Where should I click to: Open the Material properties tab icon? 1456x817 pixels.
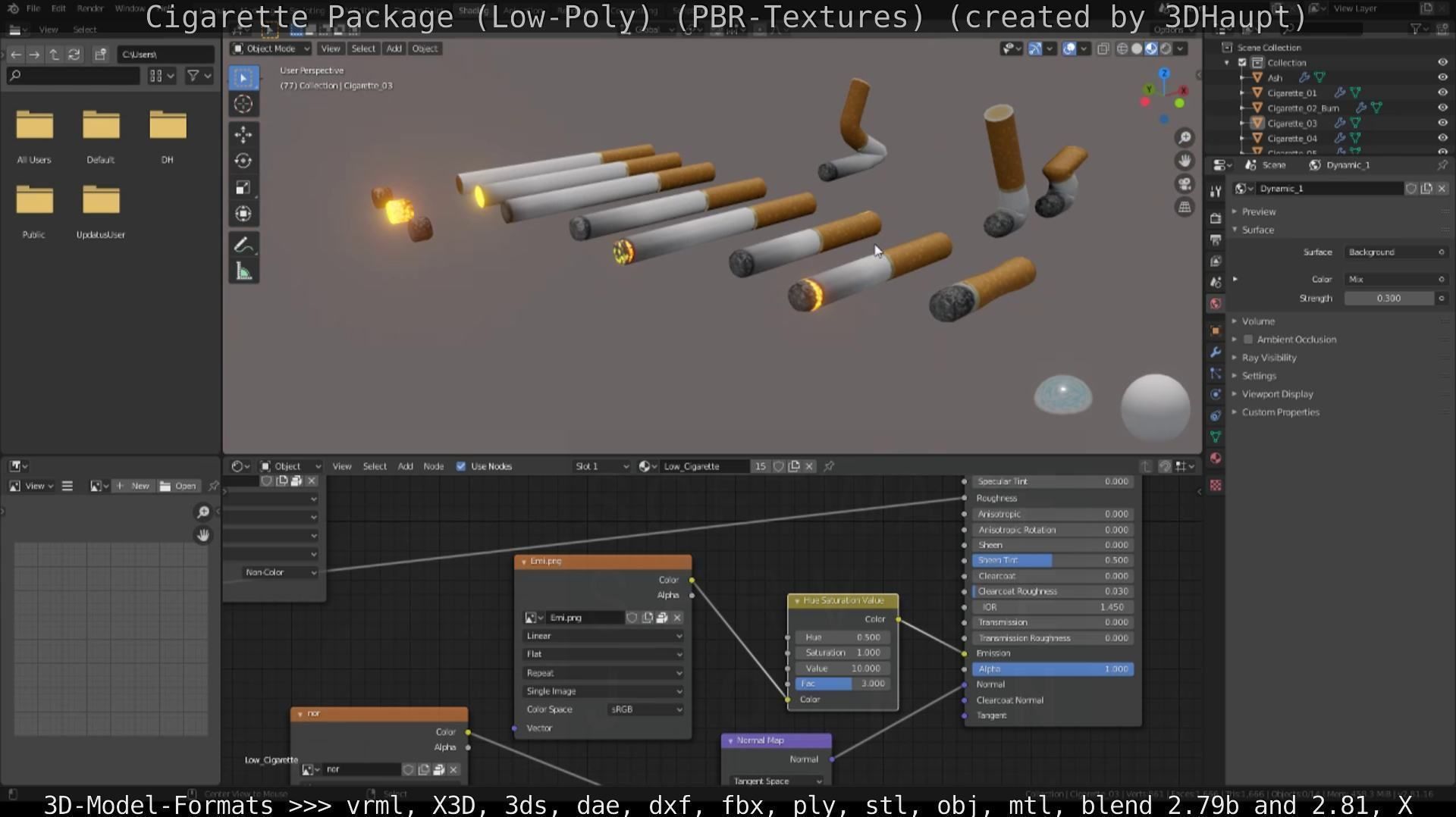tap(1216, 459)
